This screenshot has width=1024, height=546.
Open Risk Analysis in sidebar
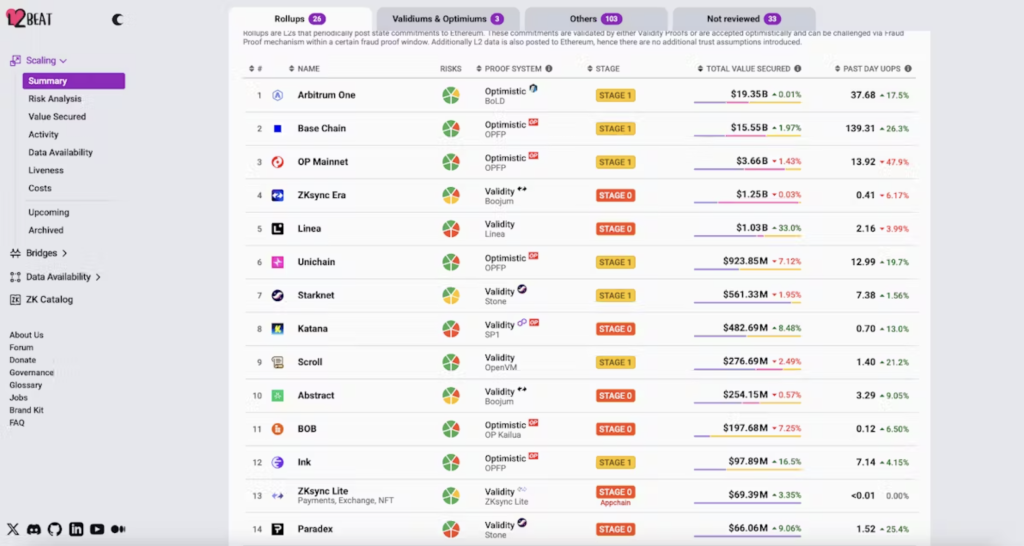coord(55,99)
